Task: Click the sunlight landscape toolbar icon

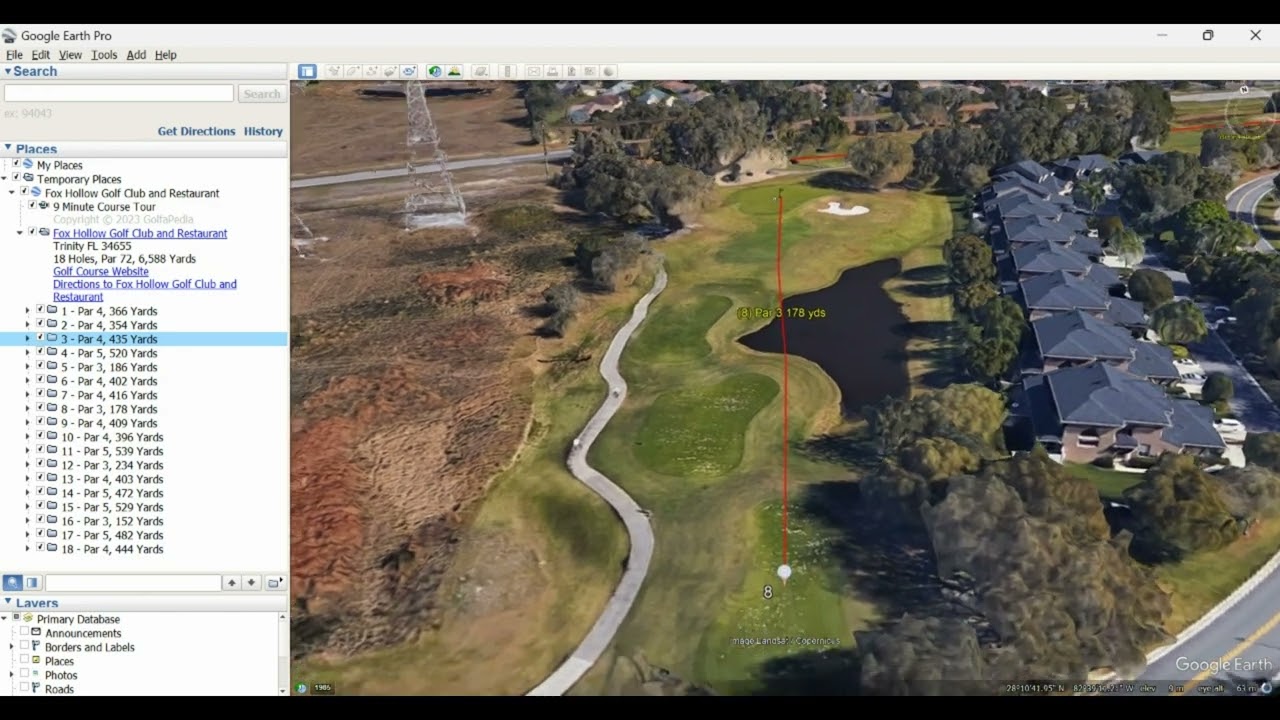Action: [454, 71]
